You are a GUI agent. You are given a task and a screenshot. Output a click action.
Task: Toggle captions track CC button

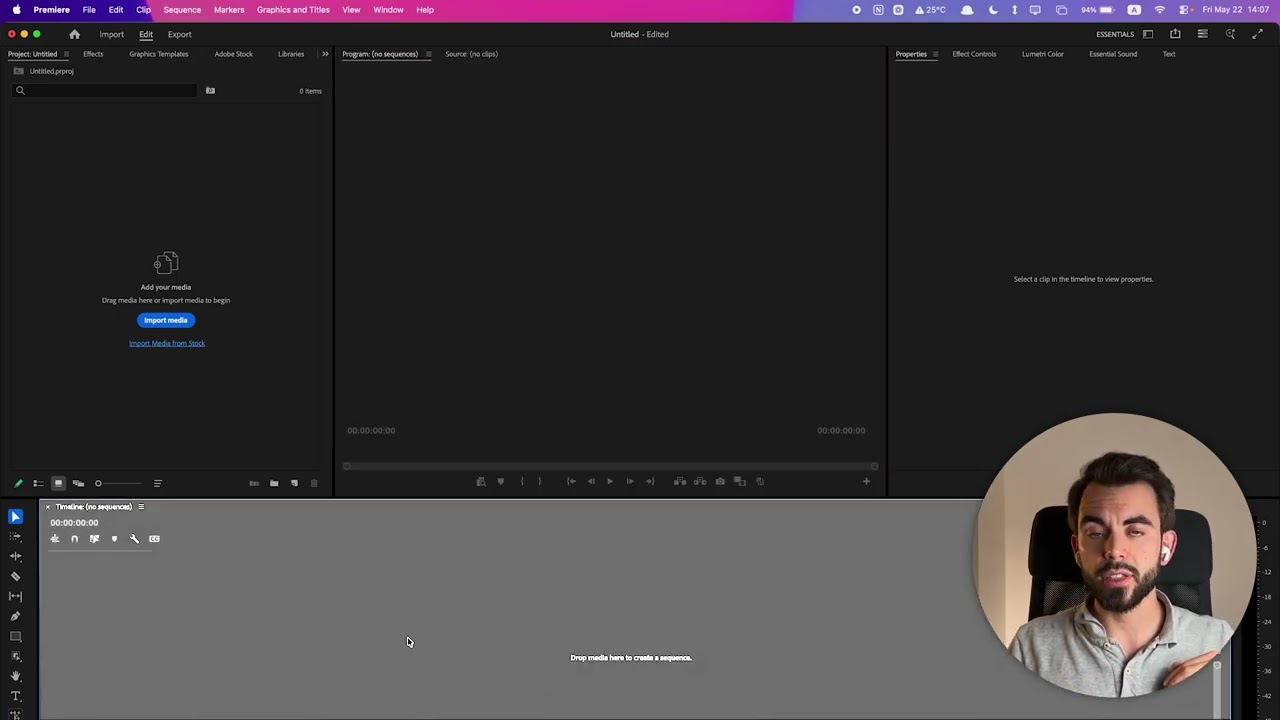click(154, 539)
